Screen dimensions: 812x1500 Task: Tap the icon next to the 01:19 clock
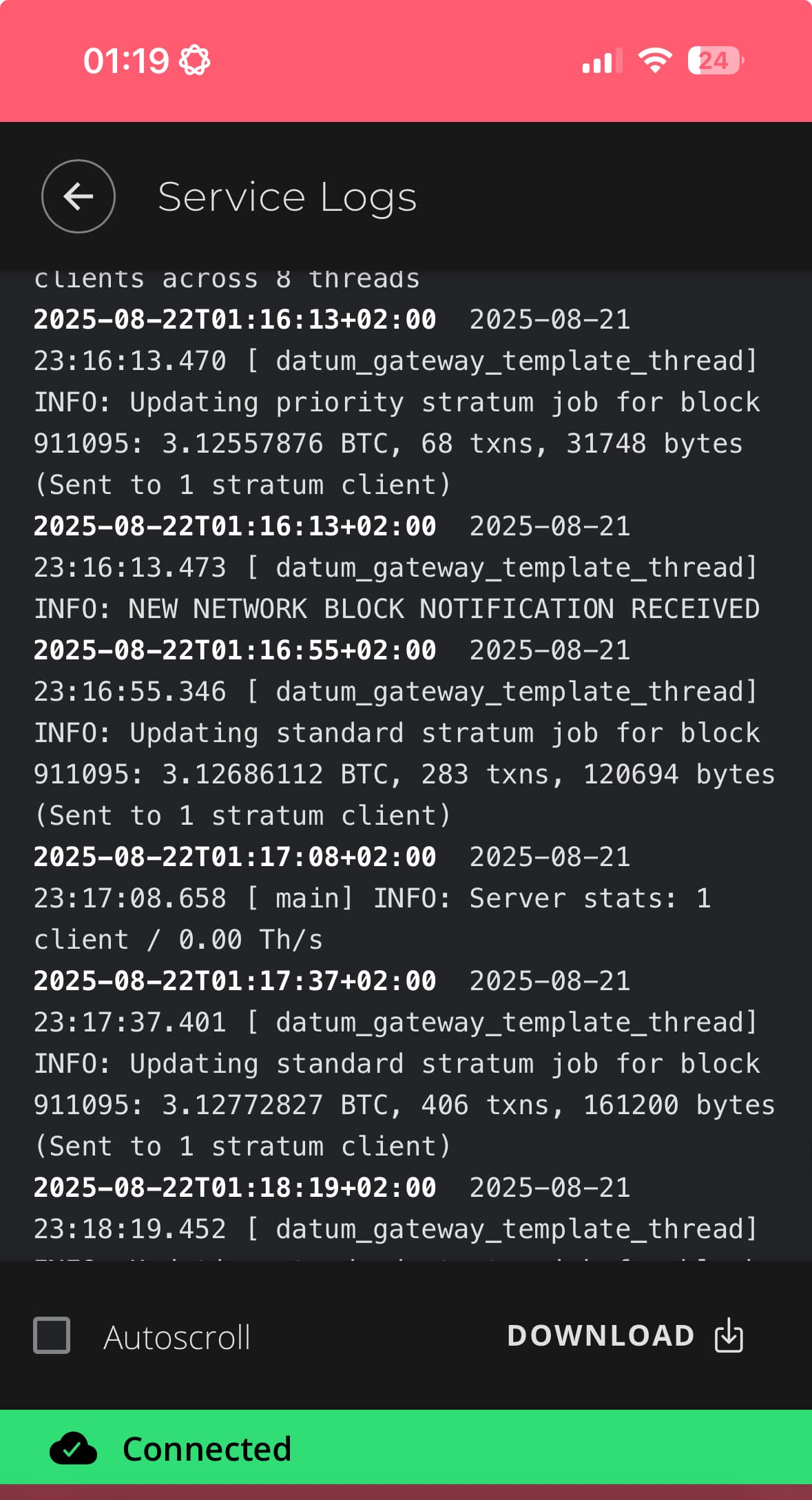coord(194,61)
